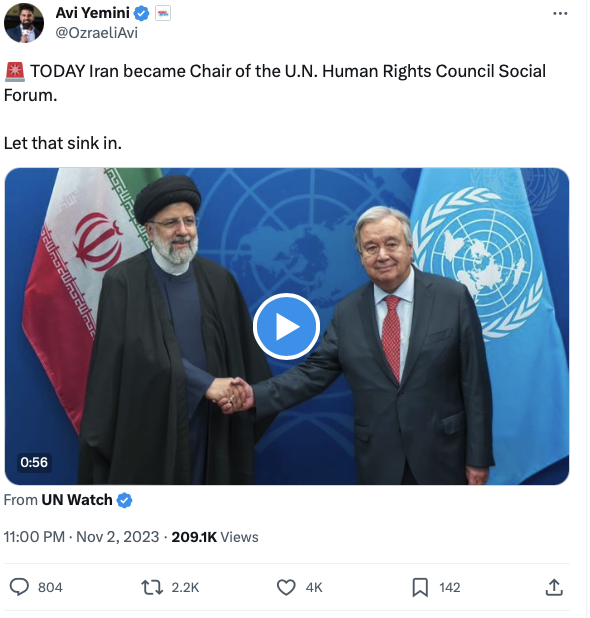Open Avi Yemini's profile picture
The image size is (590, 618).
pos(24,23)
